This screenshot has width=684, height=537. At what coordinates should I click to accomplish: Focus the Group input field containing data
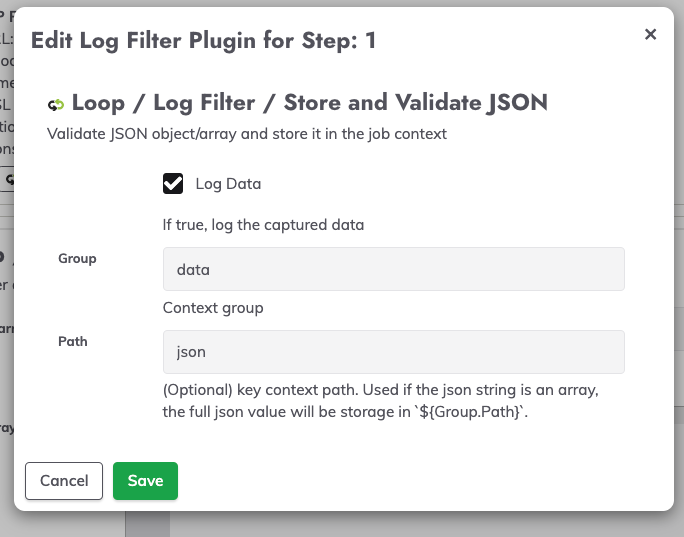coord(393,269)
